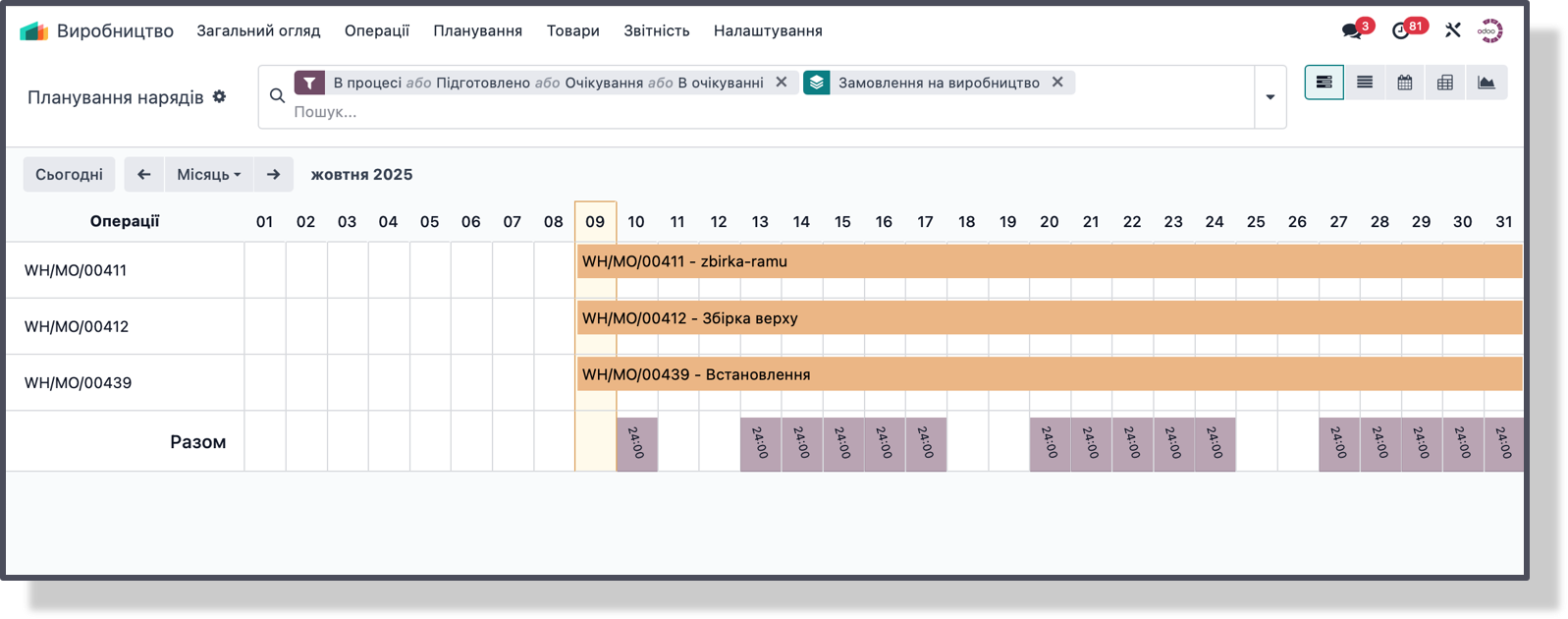This screenshot has width=1568, height=619.
Task: Open activities clock icon with 81 badge
Action: pyautogui.click(x=1401, y=30)
